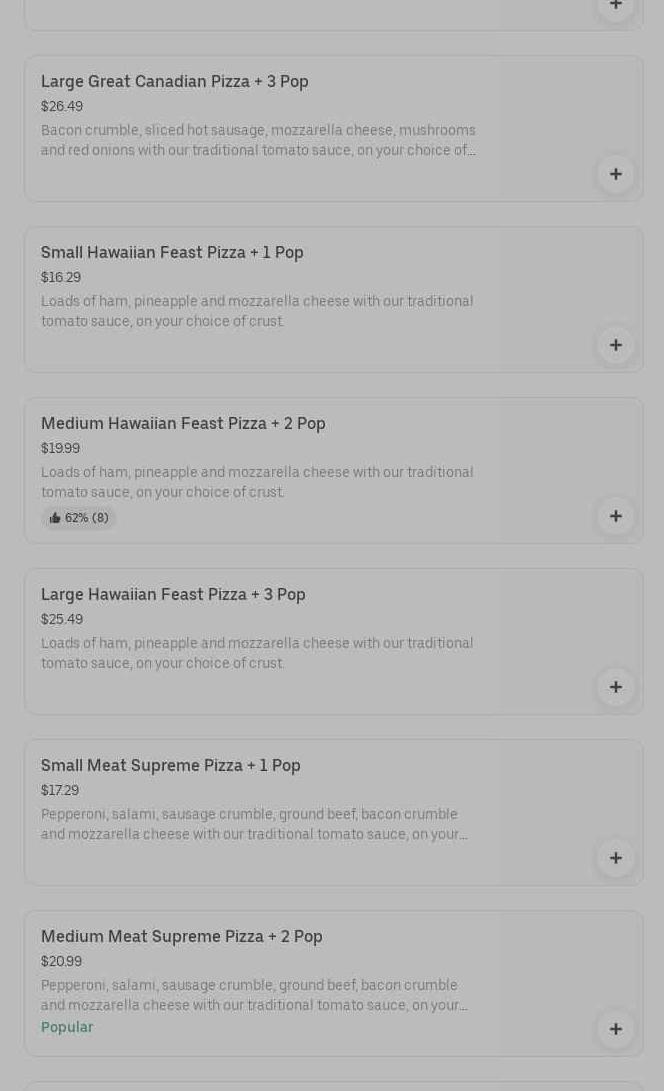The height and width of the screenshot is (1091, 664).
Task: Select Medium Meat Supreme Pizza + 2 Pop title
Action: pyautogui.click(x=182, y=937)
